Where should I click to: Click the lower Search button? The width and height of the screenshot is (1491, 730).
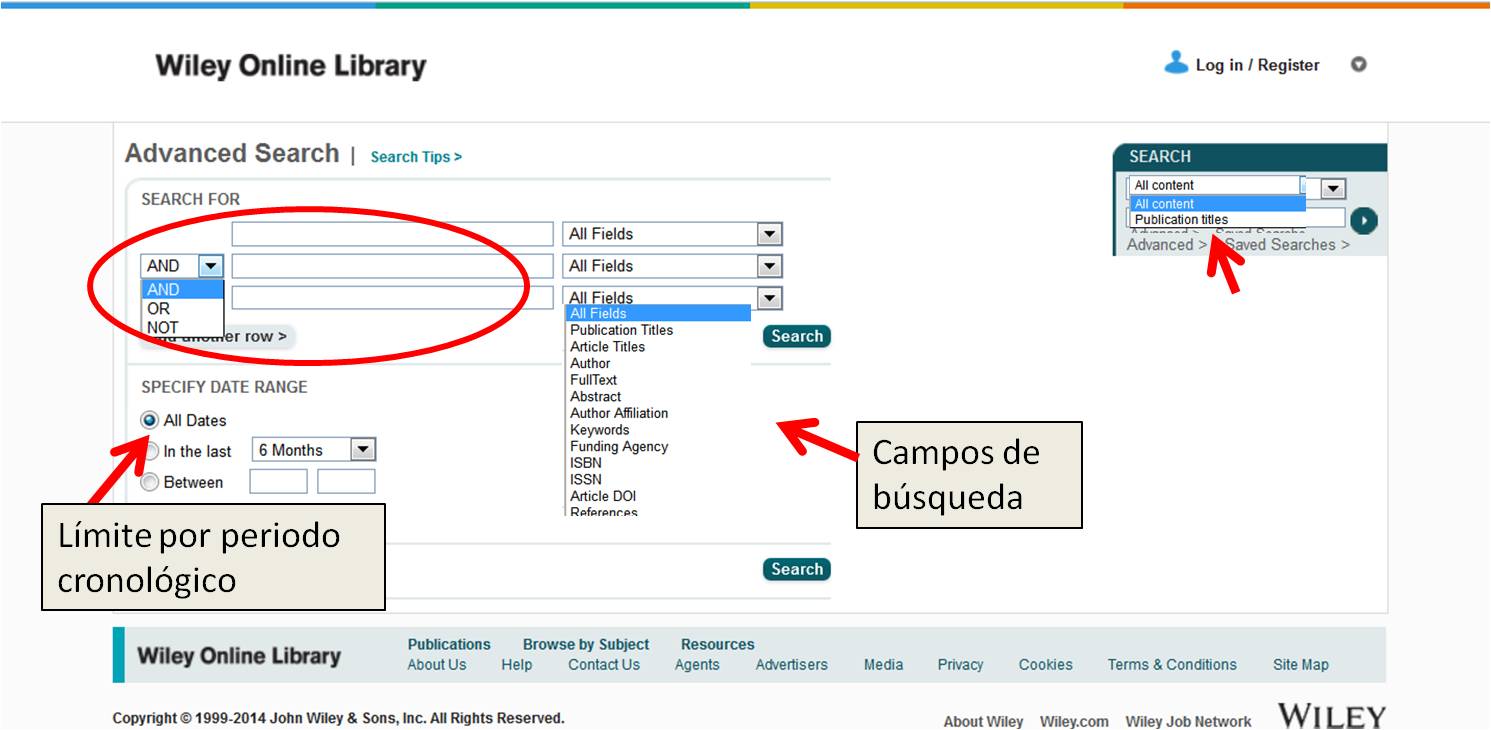[797, 569]
